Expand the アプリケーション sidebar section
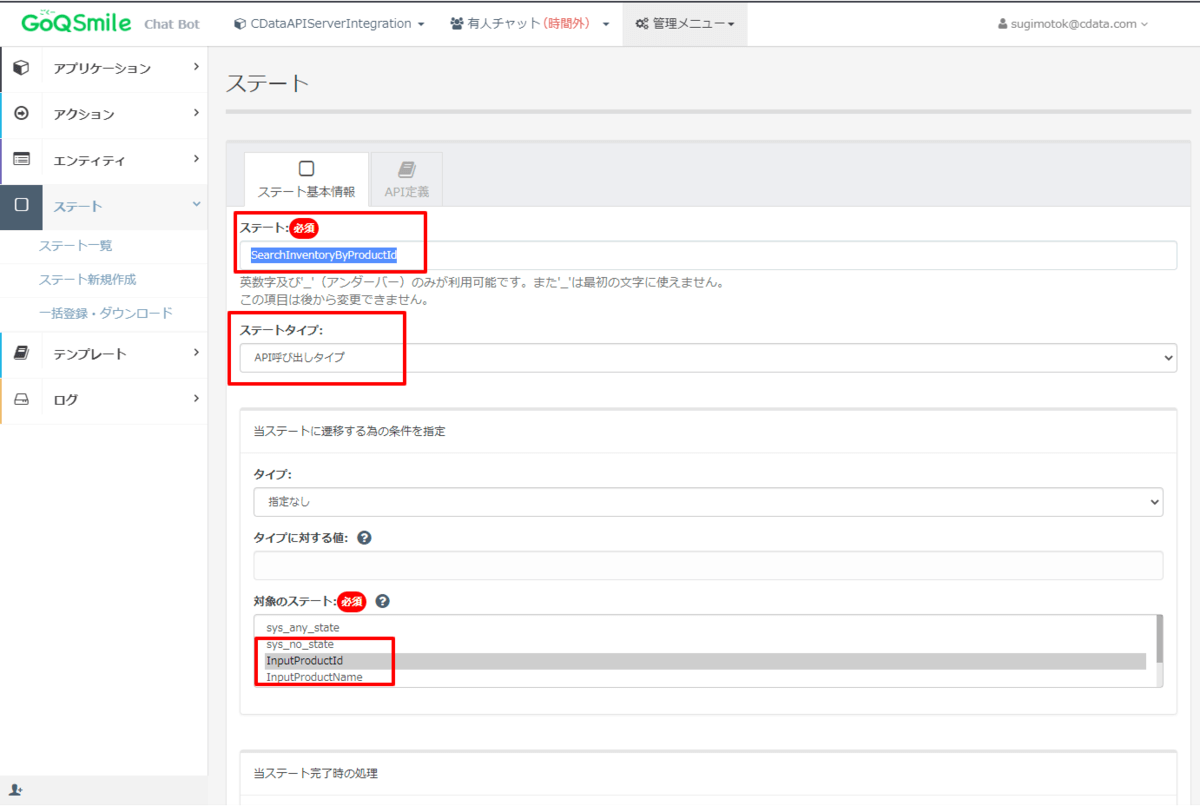The height and width of the screenshot is (806, 1200). click(x=104, y=68)
